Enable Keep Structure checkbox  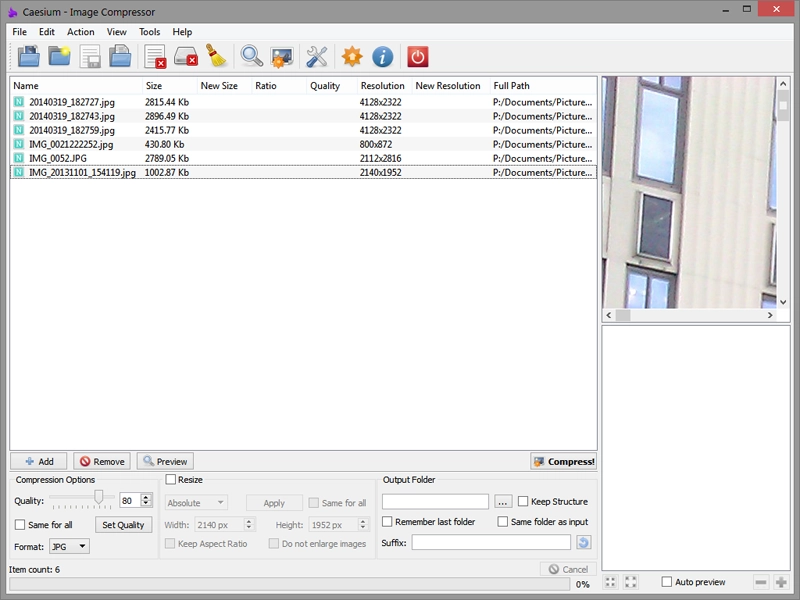click(x=523, y=502)
